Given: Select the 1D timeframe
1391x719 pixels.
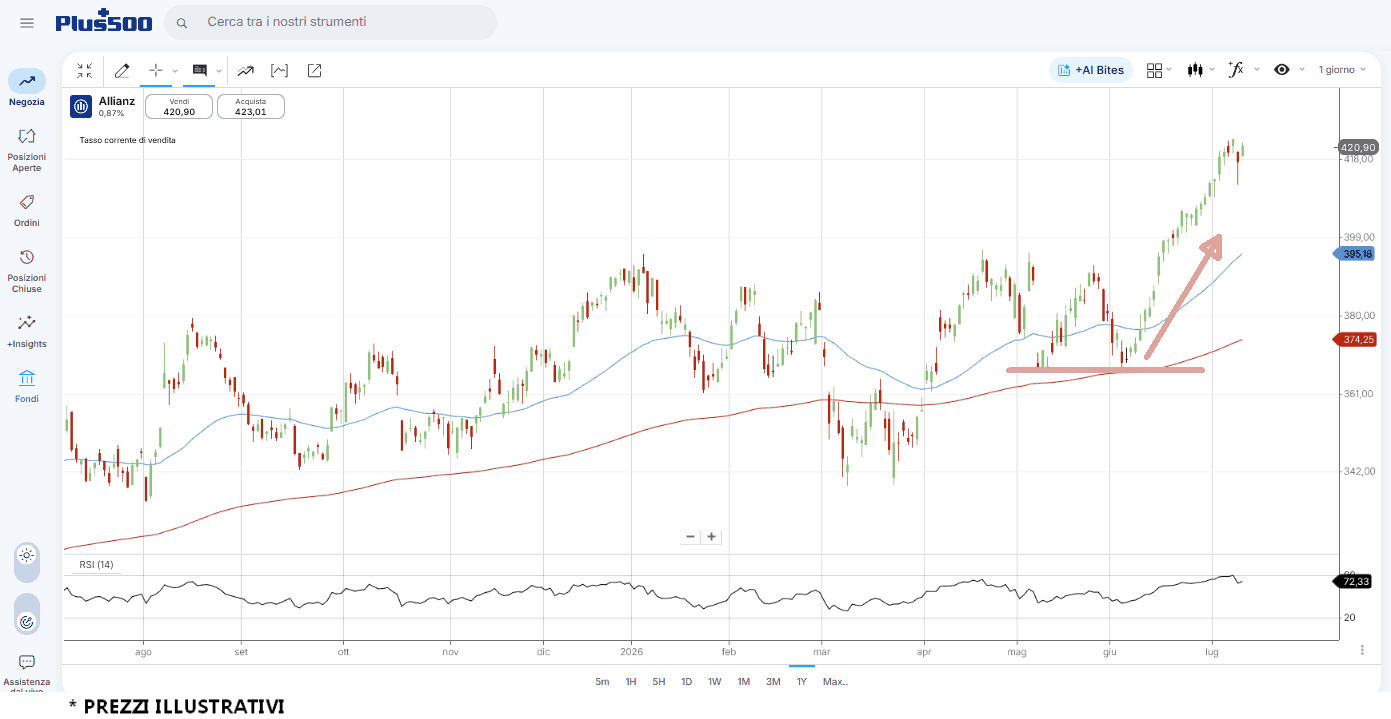Looking at the screenshot, I should (687, 682).
